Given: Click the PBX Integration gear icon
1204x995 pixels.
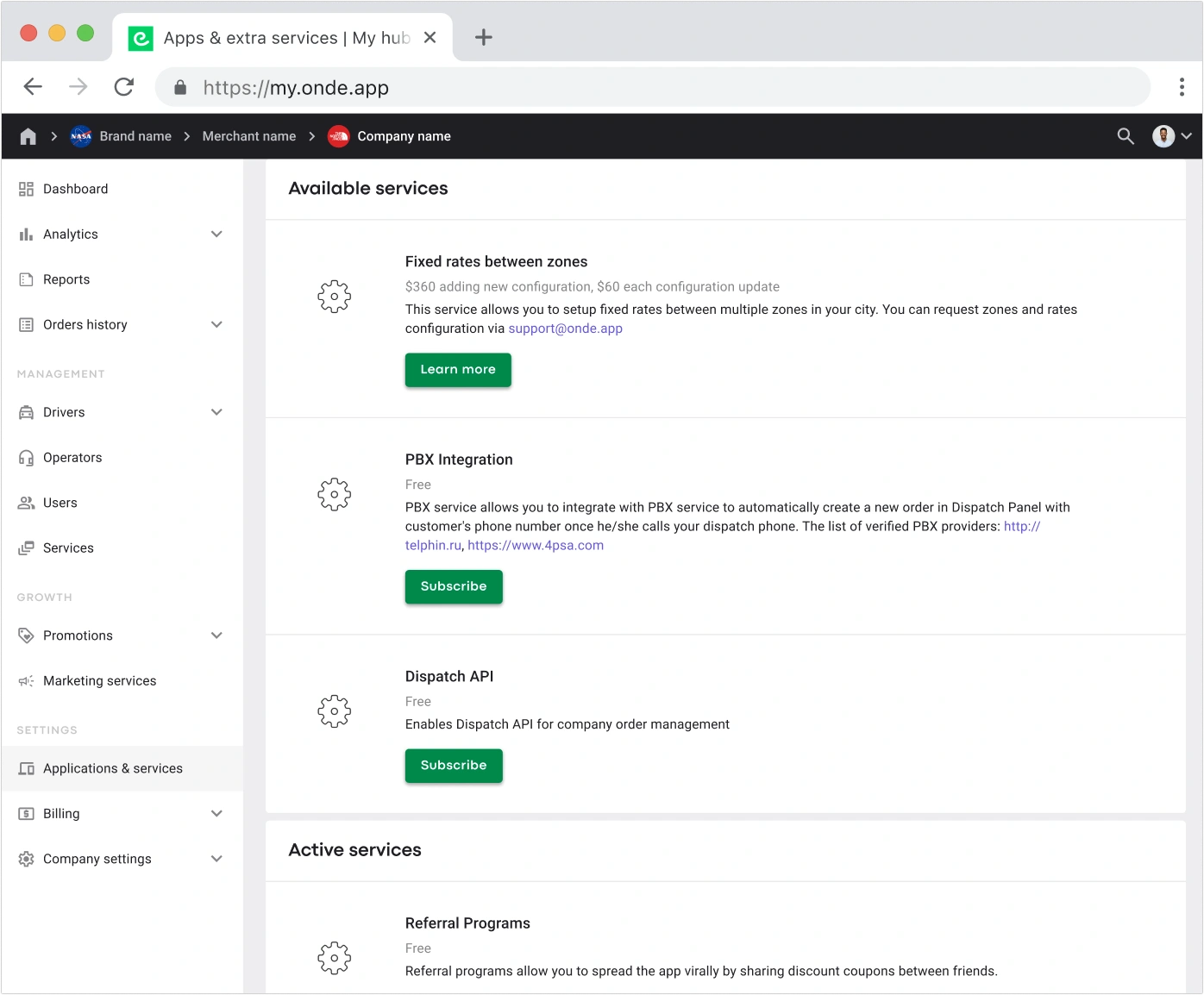Looking at the screenshot, I should (335, 495).
